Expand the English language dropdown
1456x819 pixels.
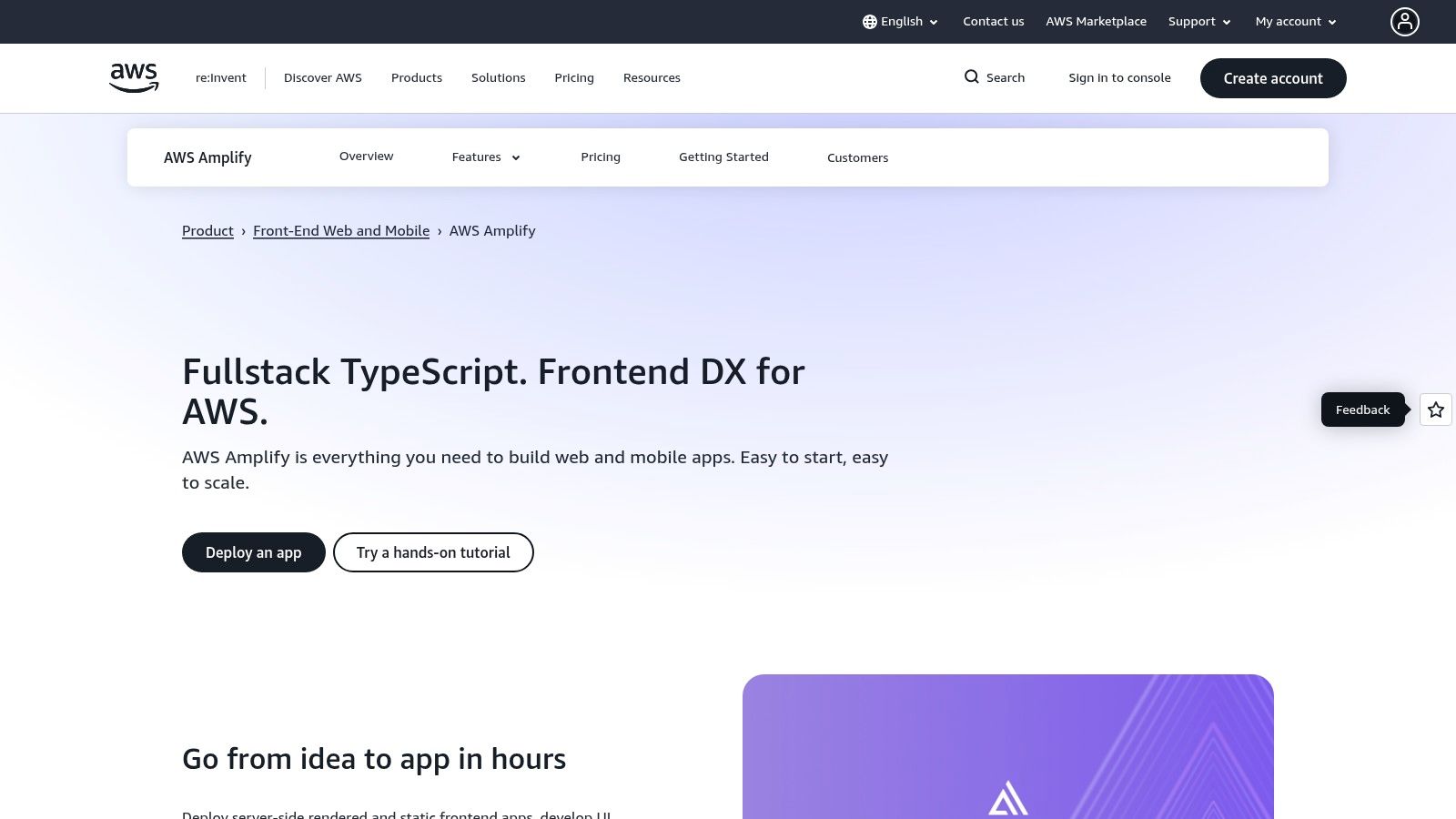click(901, 22)
